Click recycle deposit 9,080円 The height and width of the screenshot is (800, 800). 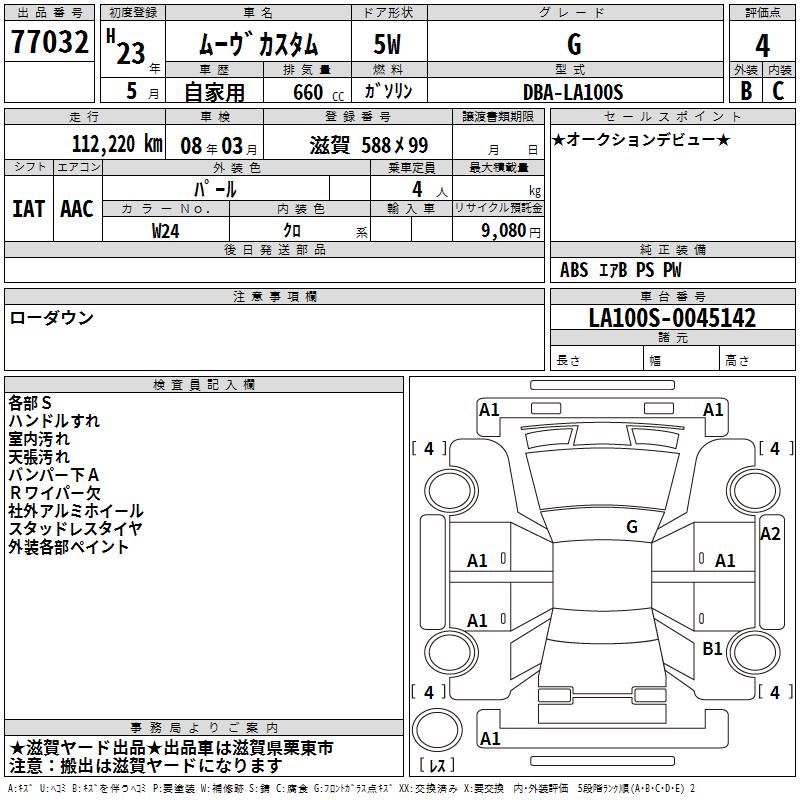tap(511, 231)
